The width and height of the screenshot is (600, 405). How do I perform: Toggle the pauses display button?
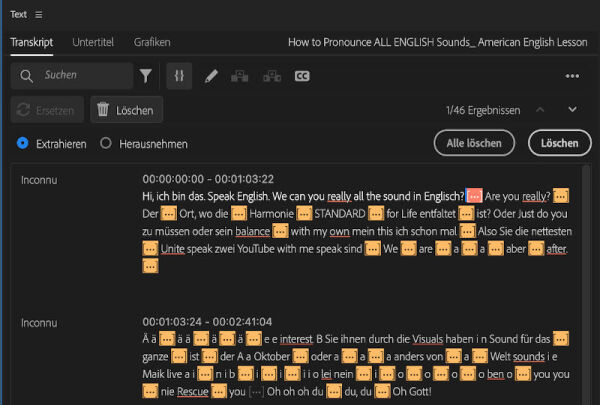coord(179,76)
